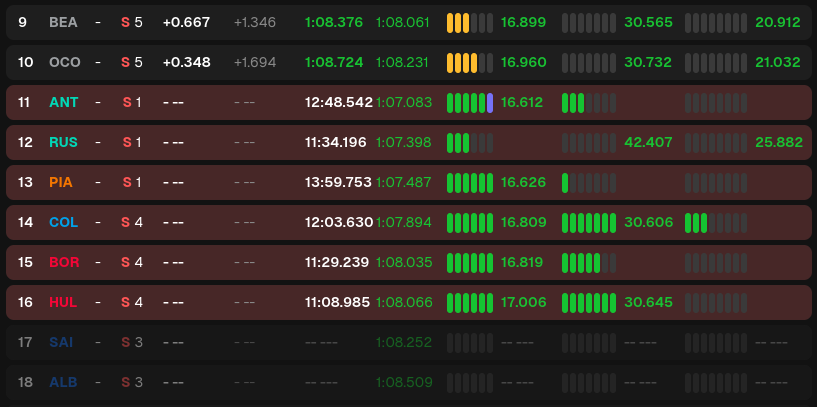Viewport: 817px width, 407px height.
Task: Click ANT's soft tyre S 1 indicator
Action: pyautogui.click(x=132, y=103)
